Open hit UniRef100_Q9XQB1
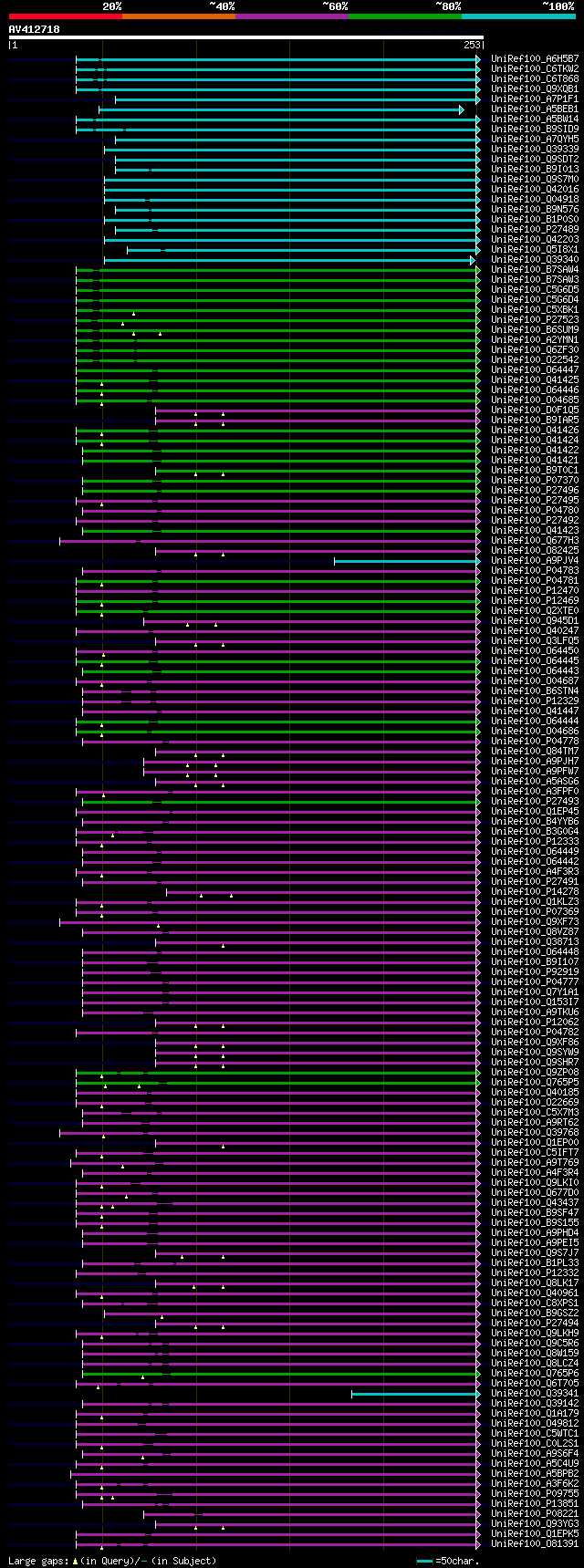The height and width of the screenshot is (1568, 584). click(x=535, y=88)
